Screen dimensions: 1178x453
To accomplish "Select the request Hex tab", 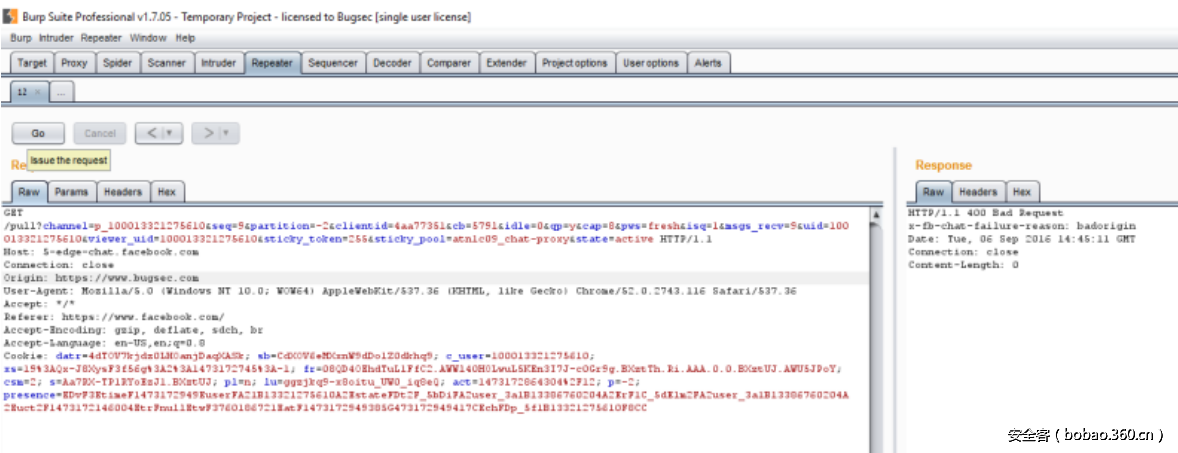I will pyautogui.click(x=167, y=192).
